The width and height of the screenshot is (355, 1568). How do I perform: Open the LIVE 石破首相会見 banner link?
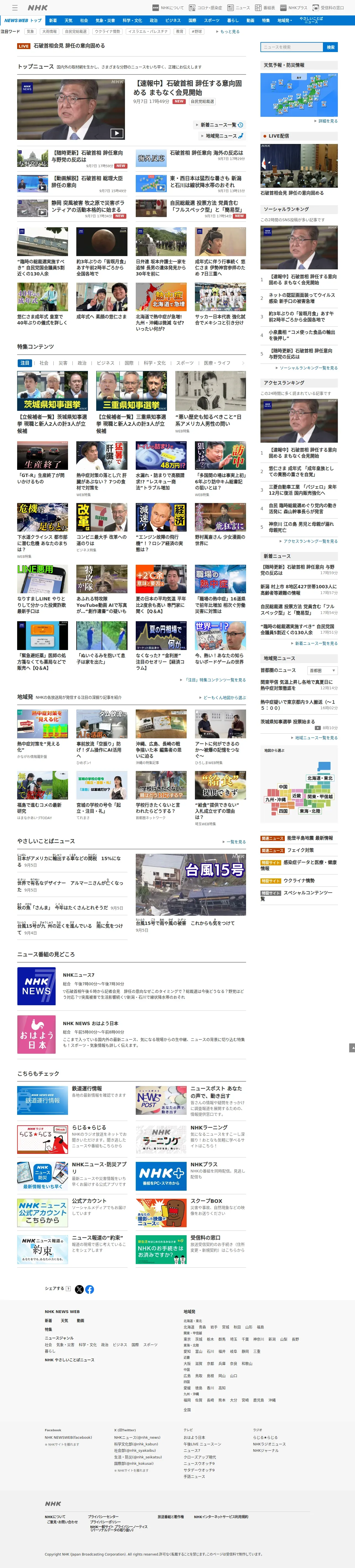tap(61, 46)
